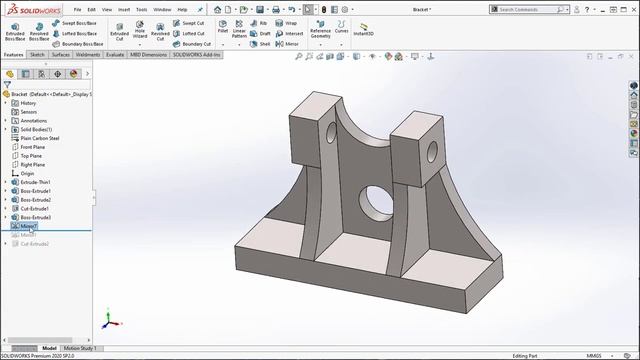This screenshot has height=360, width=640.
Task: Open dropdown below Reference Geometry
Action: click(x=320, y=44)
